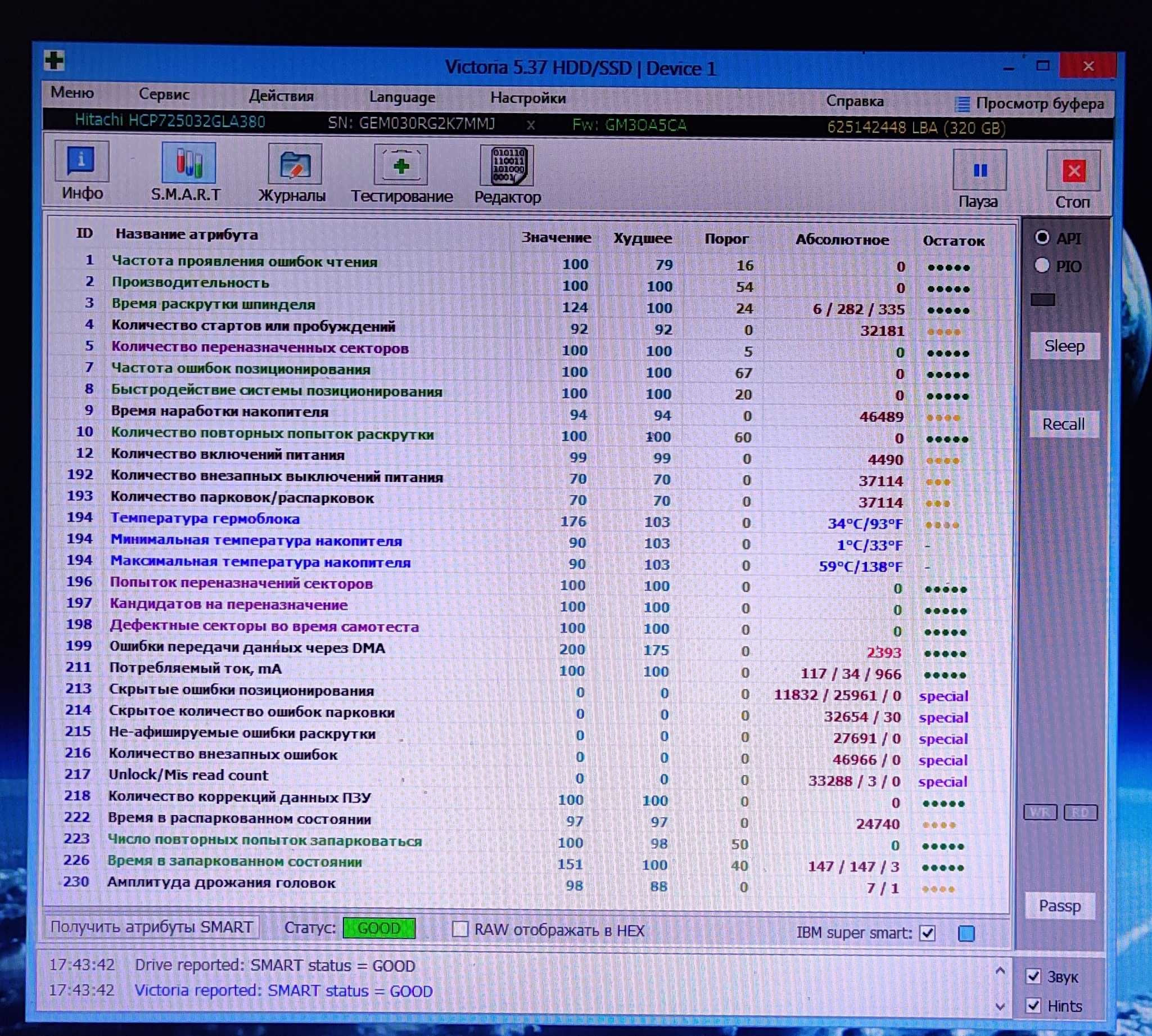The image size is (1152, 1036).
Task: Click Получить атрибуты SMART button
Action: [152, 927]
